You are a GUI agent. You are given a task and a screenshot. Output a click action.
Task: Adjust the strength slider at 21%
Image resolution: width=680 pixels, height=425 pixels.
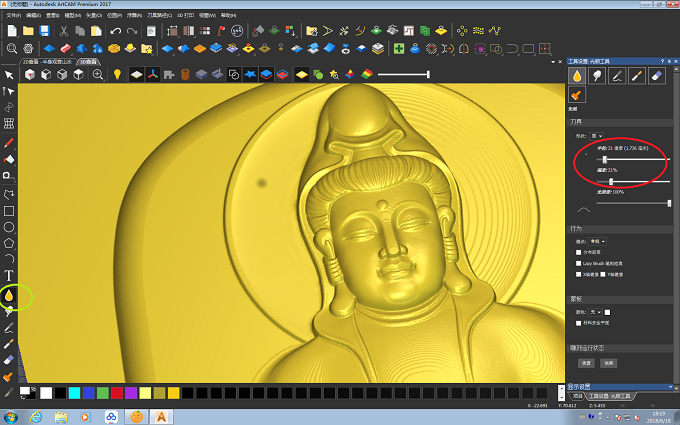pyautogui.click(x=611, y=181)
